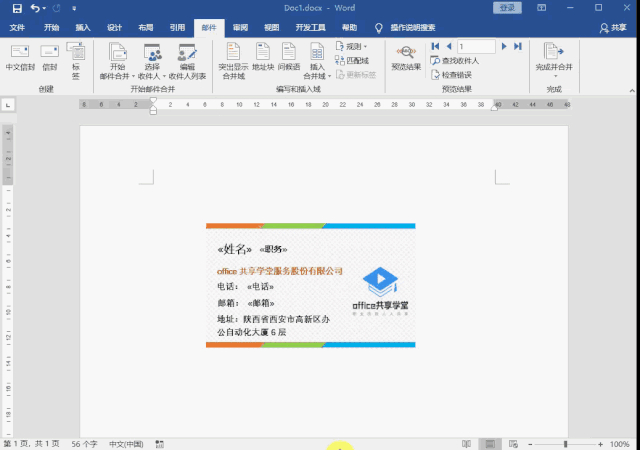Switch to the 引用 tab

click(x=177, y=28)
